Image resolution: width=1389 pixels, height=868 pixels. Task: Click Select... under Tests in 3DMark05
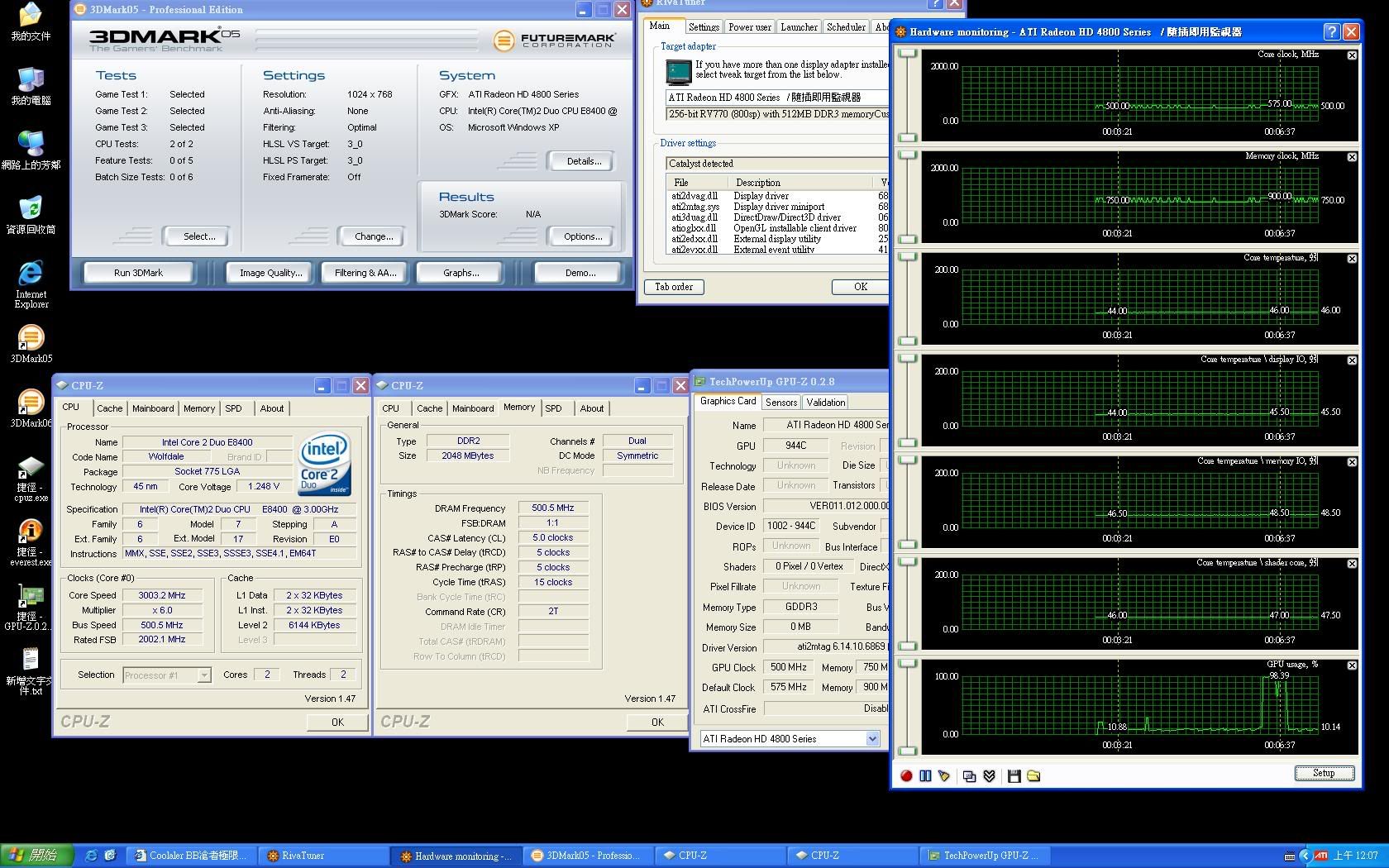click(198, 236)
